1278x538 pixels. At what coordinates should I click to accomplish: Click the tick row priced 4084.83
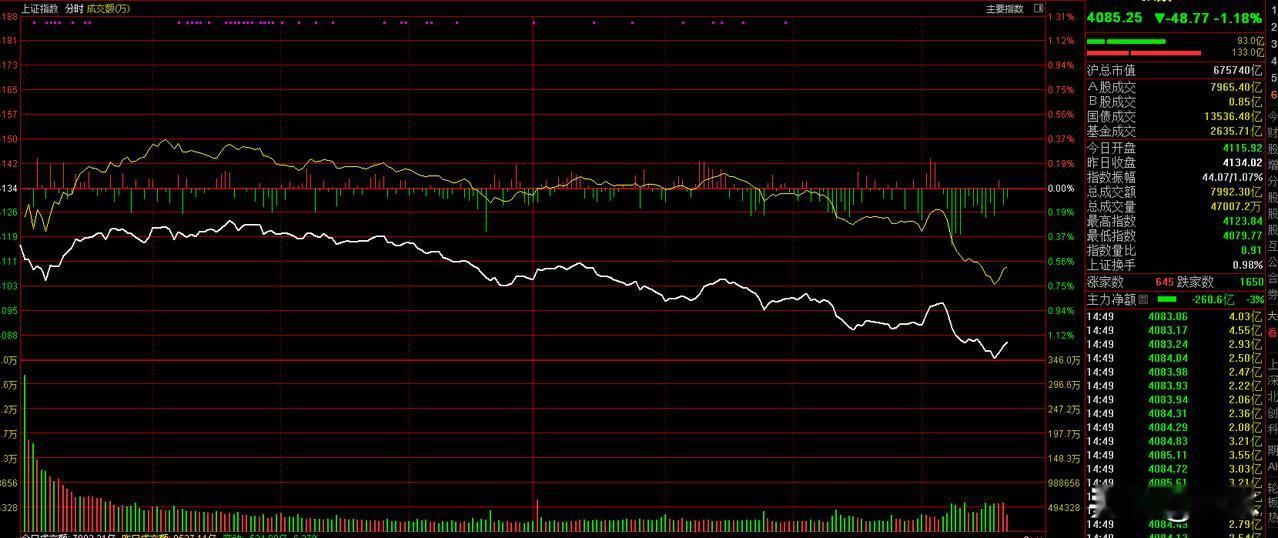[x=1176, y=441]
